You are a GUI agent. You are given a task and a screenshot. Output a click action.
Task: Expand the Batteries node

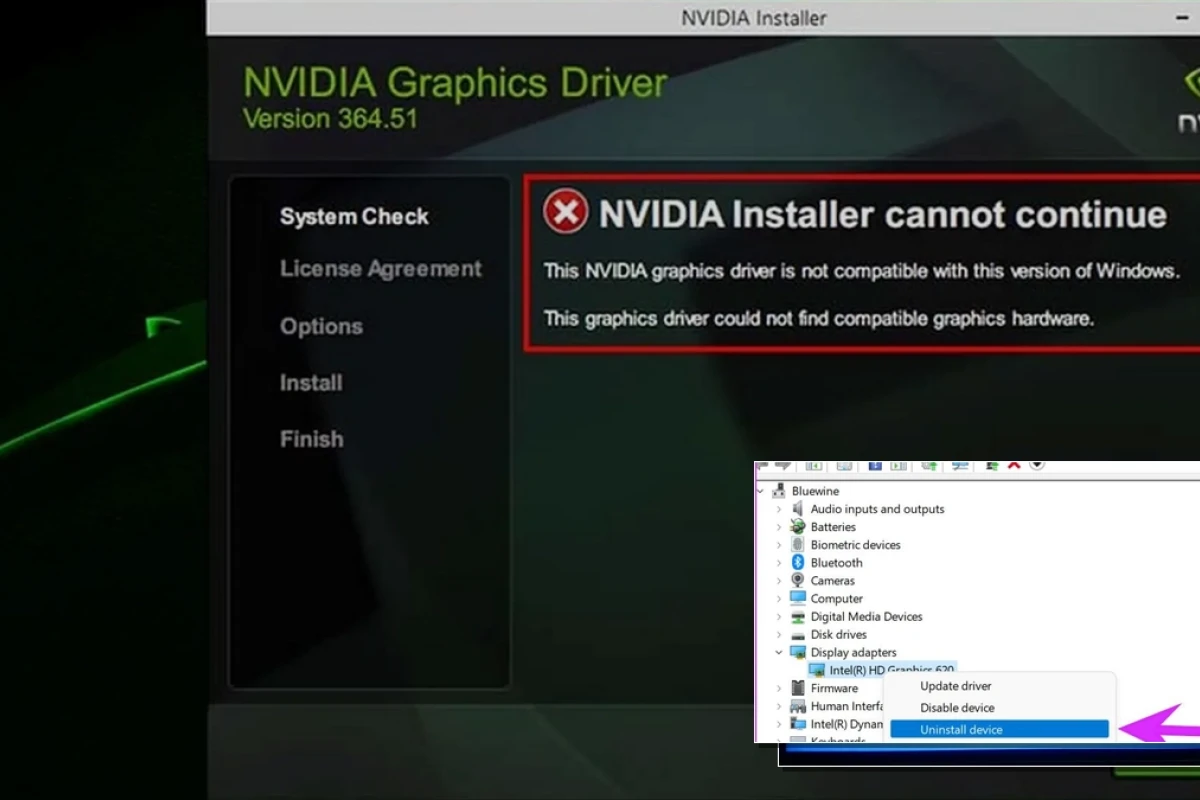[780, 527]
